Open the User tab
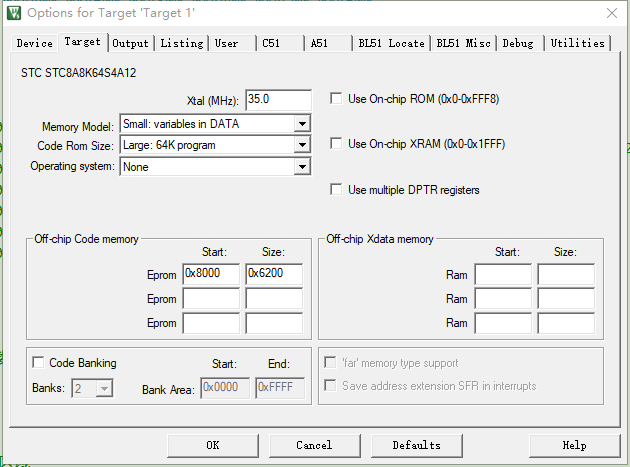Image resolution: width=630 pixels, height=467 pixels. tap(232, 43)
